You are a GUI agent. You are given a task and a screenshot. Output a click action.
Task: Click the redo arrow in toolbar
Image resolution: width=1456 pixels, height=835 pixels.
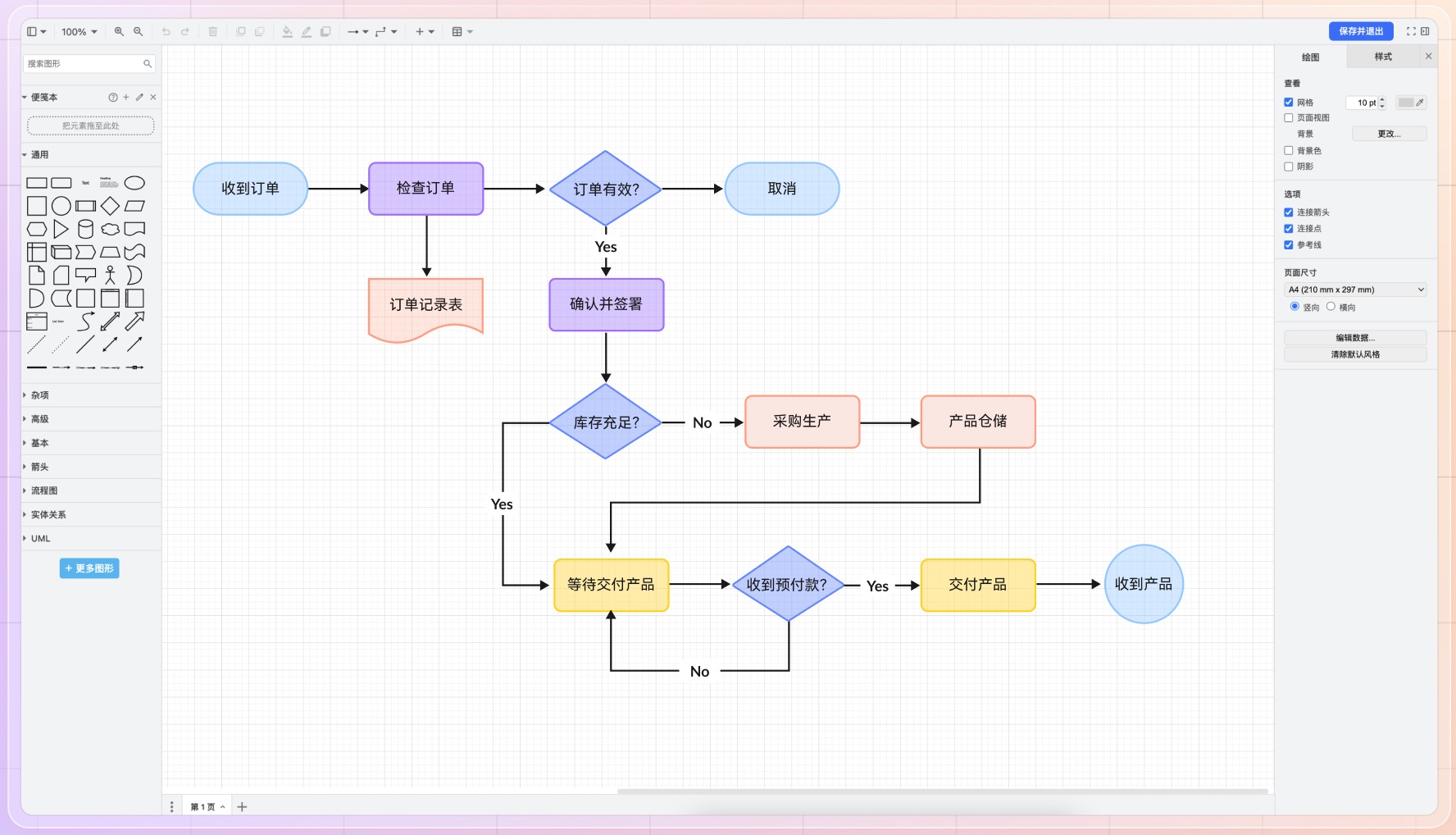tap(185, 32)
